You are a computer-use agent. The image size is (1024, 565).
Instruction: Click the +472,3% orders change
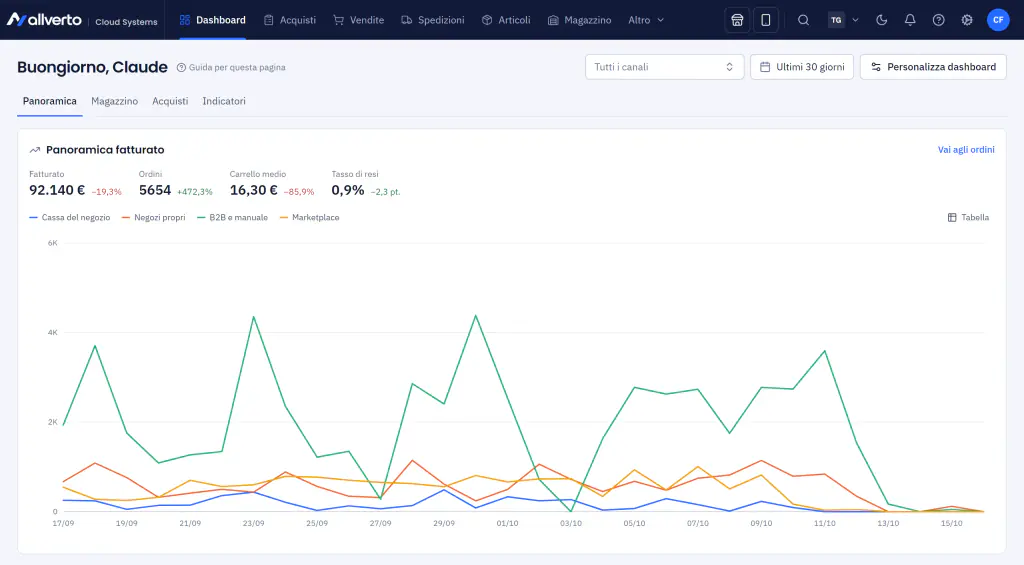coord(195,192)
